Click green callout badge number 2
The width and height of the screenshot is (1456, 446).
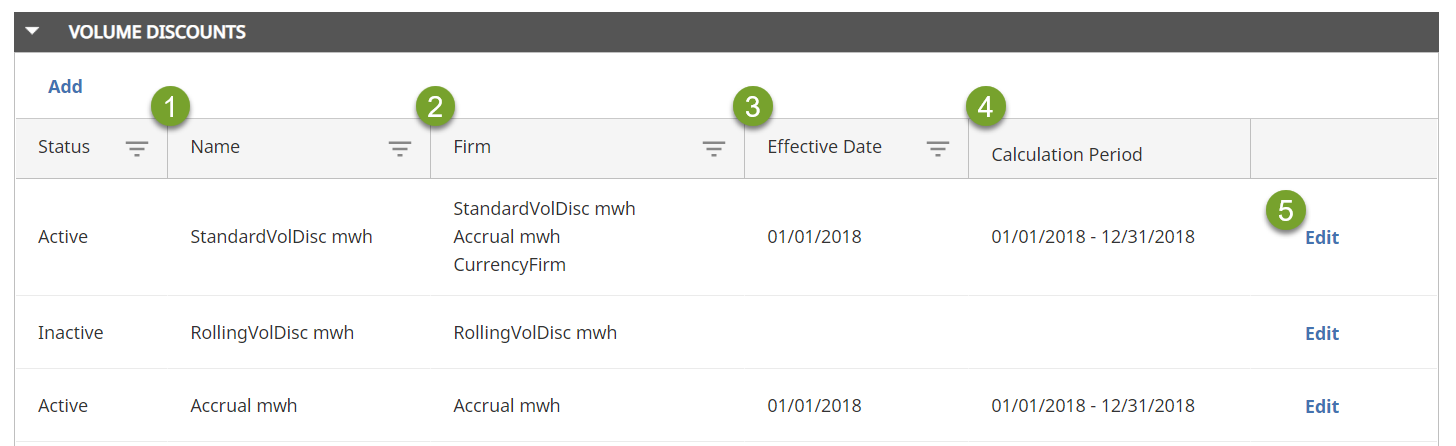434,107
